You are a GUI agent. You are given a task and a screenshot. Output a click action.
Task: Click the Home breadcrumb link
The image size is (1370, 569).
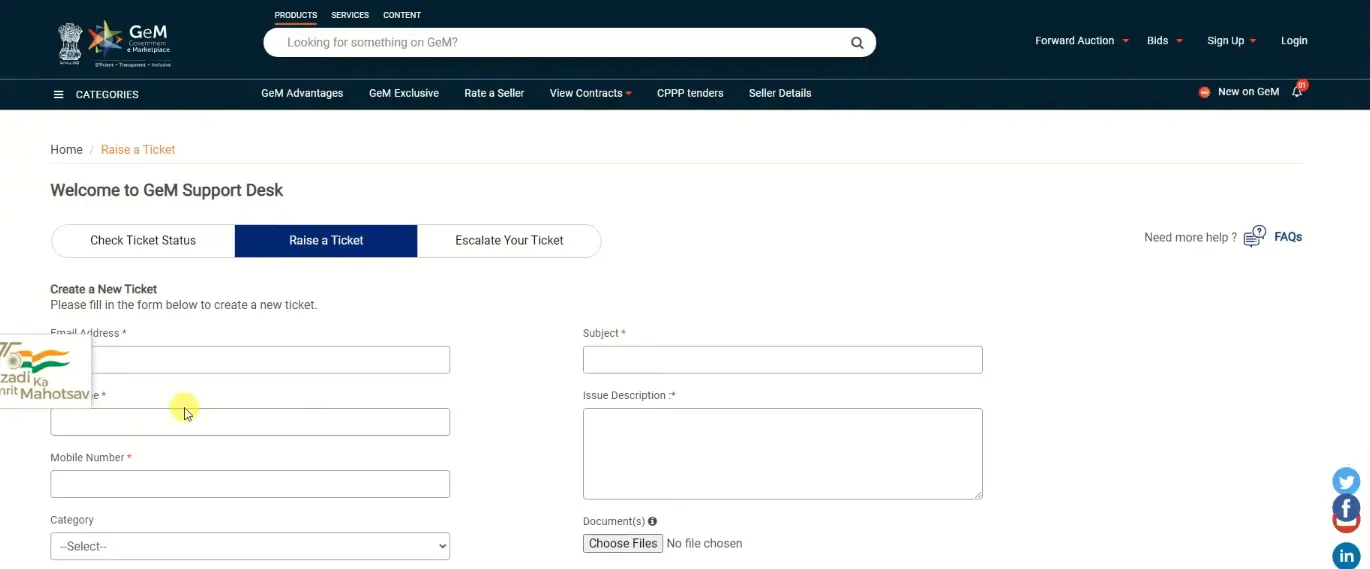coord(66,150)
